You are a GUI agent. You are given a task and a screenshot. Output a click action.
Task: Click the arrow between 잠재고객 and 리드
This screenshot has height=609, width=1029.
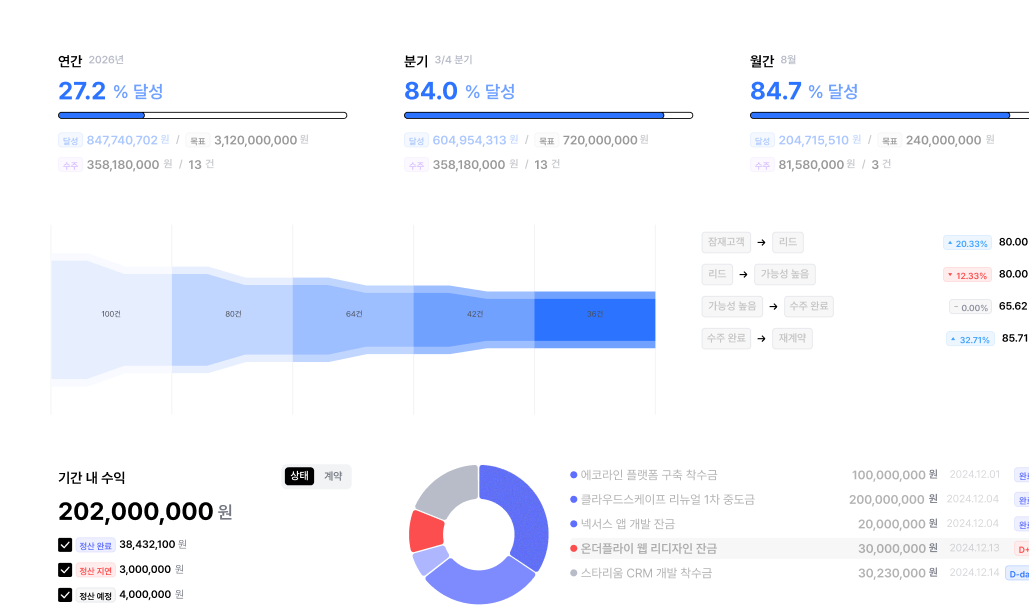(x=761, y=242)
